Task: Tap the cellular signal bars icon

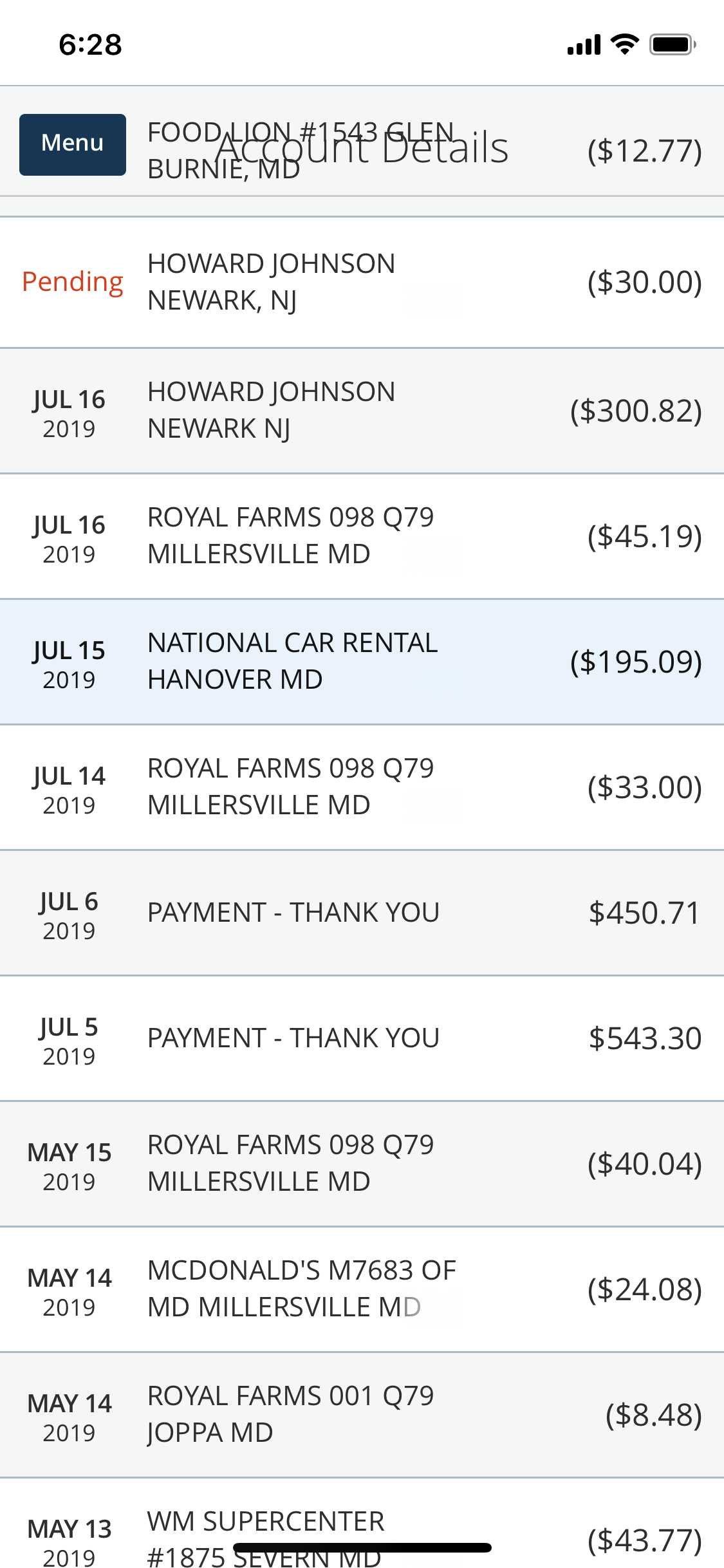Action: click(584, 45)
